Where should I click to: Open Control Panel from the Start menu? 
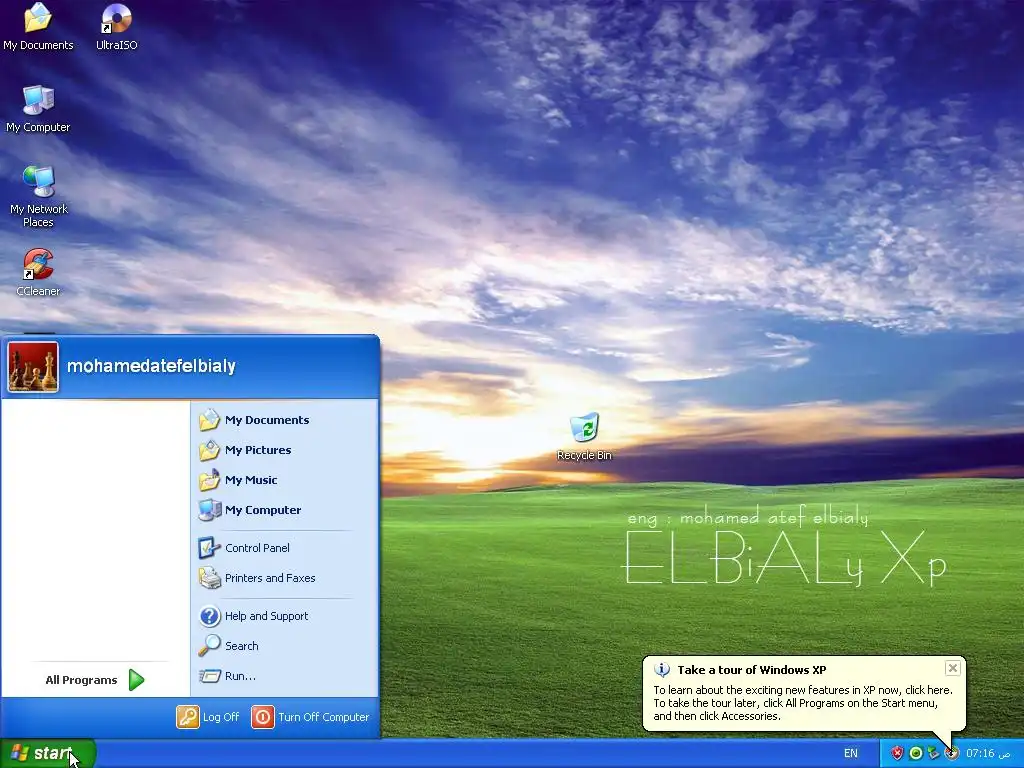257,548
